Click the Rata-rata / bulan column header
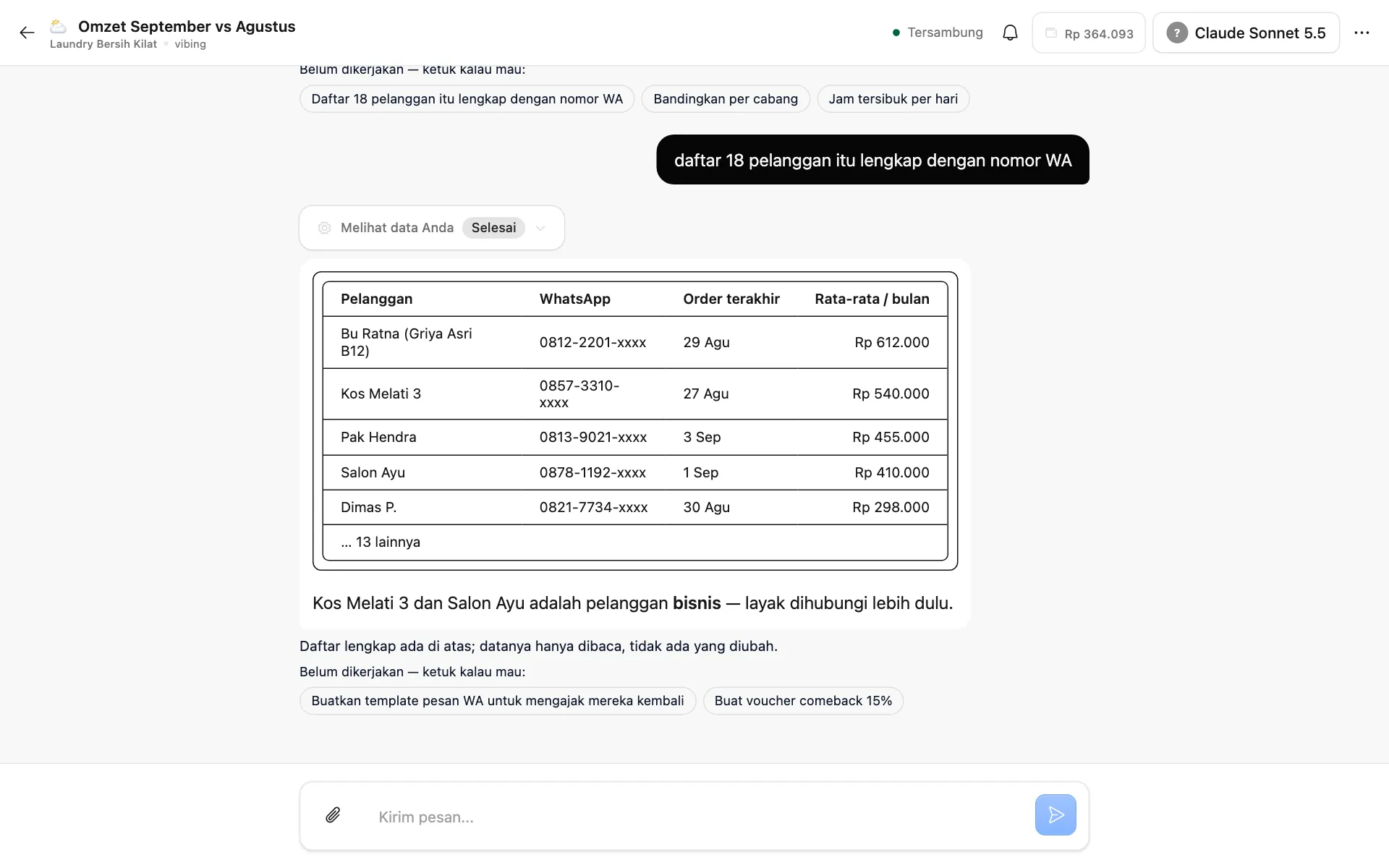Screen dimensions: 1389x868 (872, 299)
